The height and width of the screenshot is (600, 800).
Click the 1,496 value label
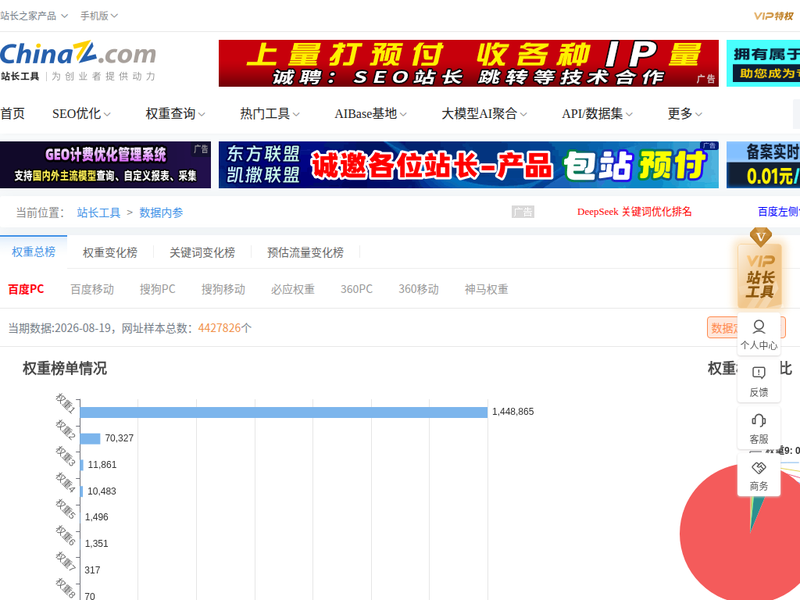96,517
